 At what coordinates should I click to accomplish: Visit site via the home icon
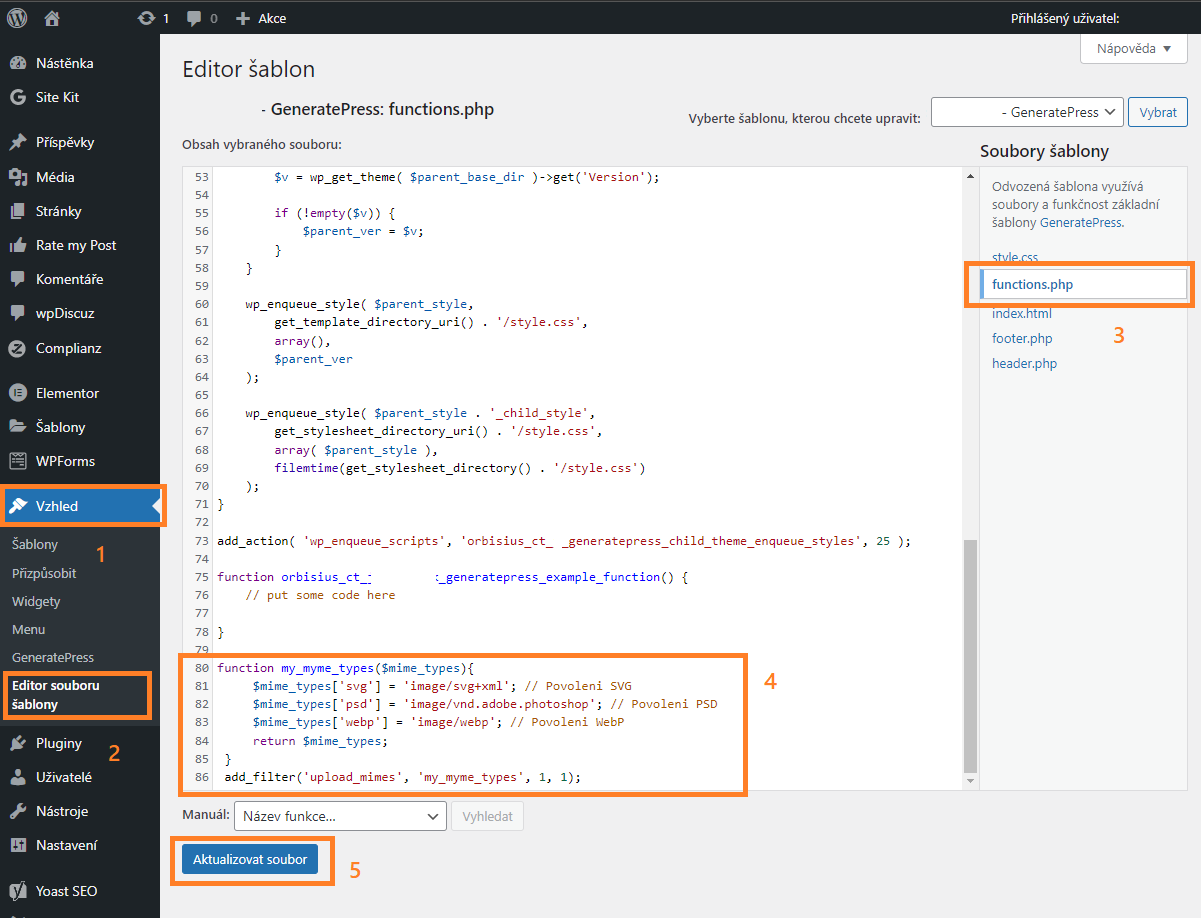click(52, 18)
